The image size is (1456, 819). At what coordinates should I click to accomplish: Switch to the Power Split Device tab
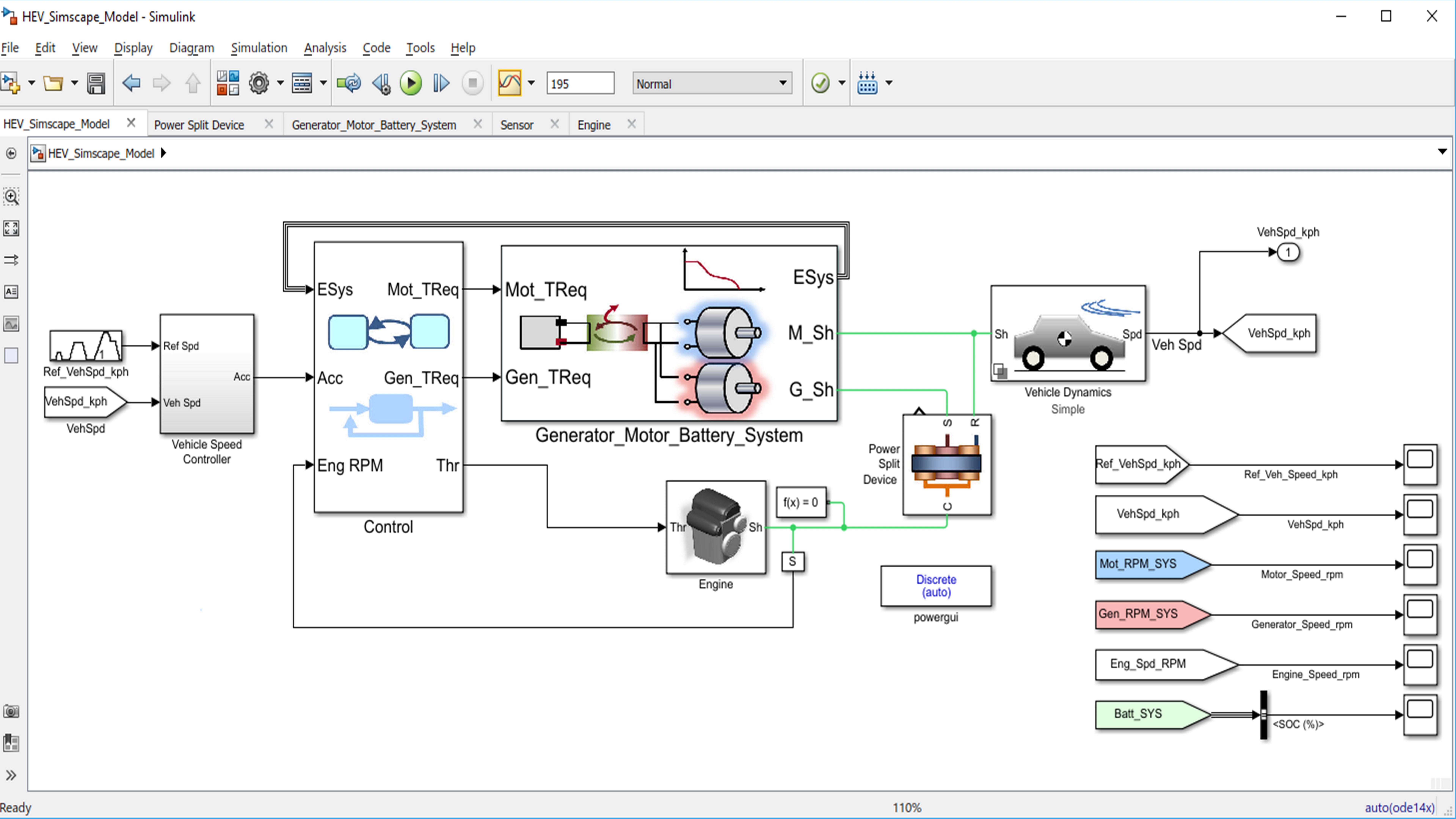tap(199, 124)
